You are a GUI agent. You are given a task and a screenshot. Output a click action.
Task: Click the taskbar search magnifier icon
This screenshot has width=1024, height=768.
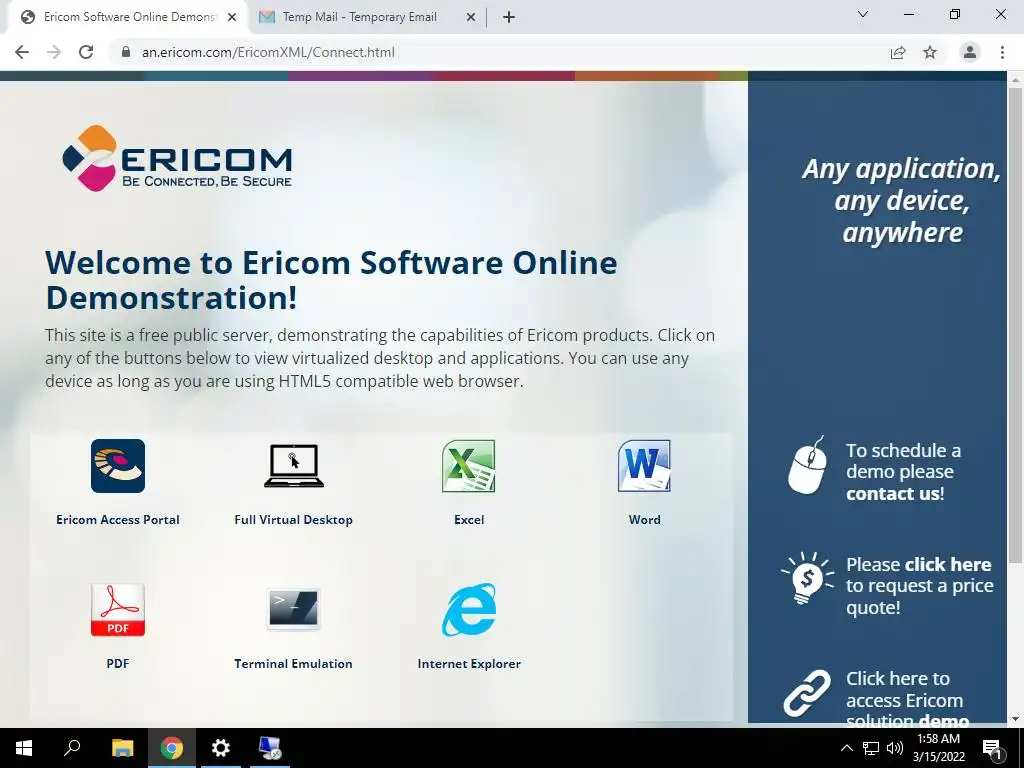tap(72, 748)
